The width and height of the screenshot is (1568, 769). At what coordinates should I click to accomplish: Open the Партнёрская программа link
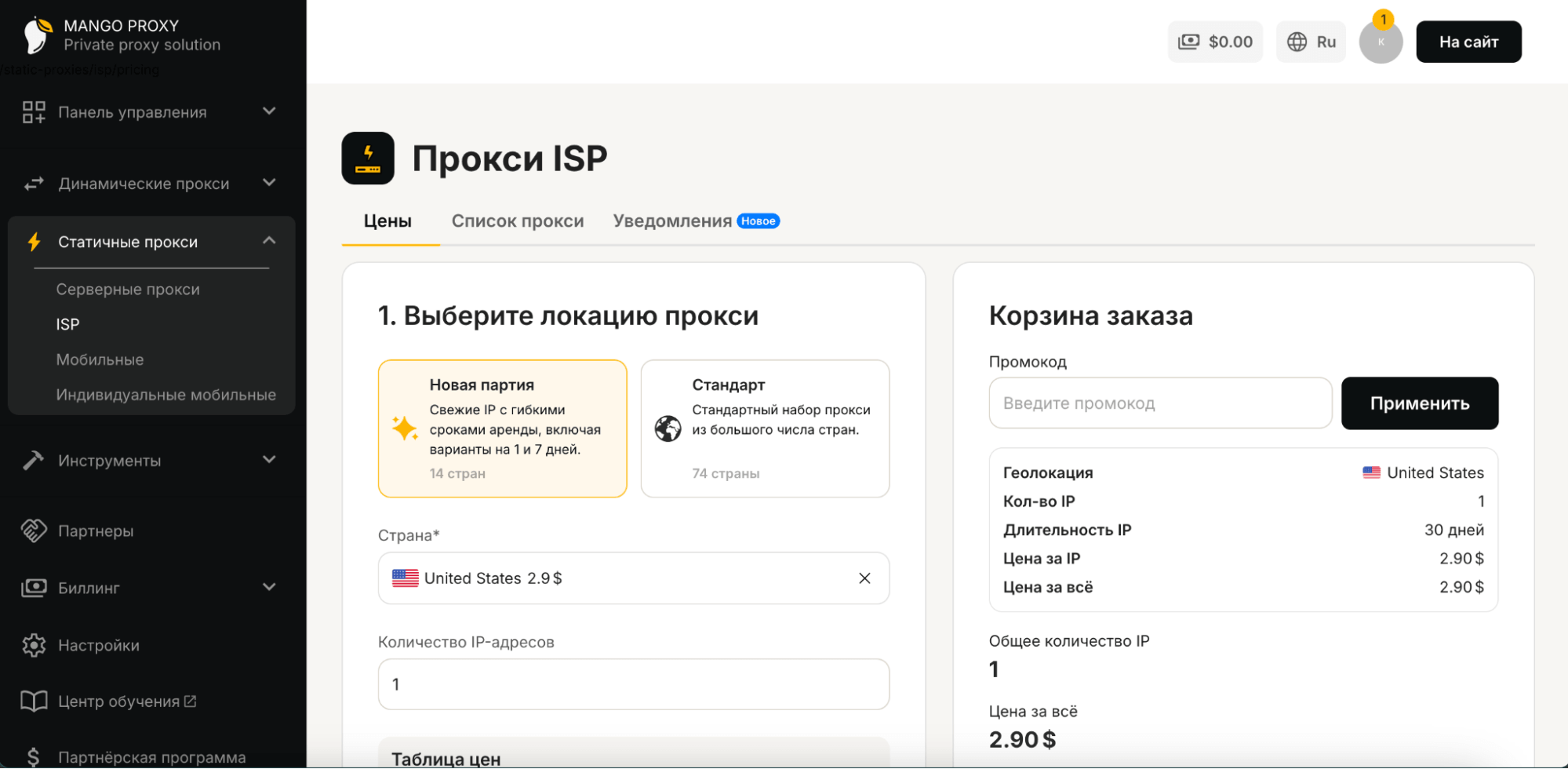click(151, 757)
